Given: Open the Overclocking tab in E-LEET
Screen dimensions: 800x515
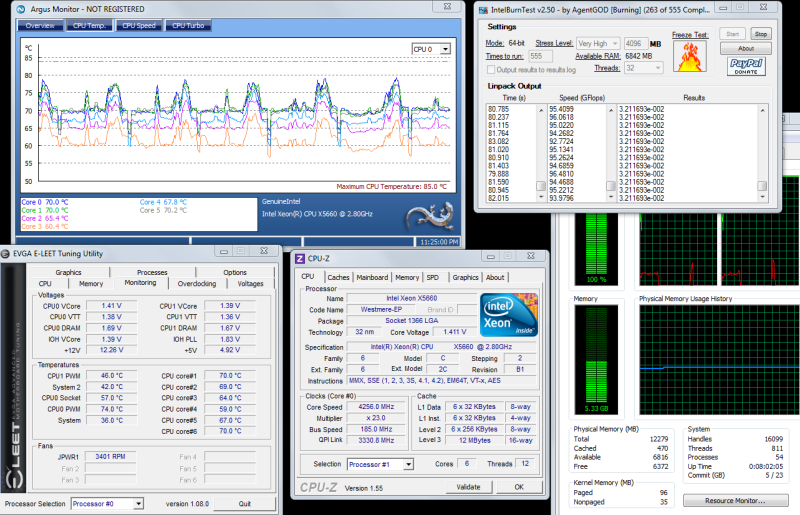Looking at the screenshot, I should (x=197, y=284).
